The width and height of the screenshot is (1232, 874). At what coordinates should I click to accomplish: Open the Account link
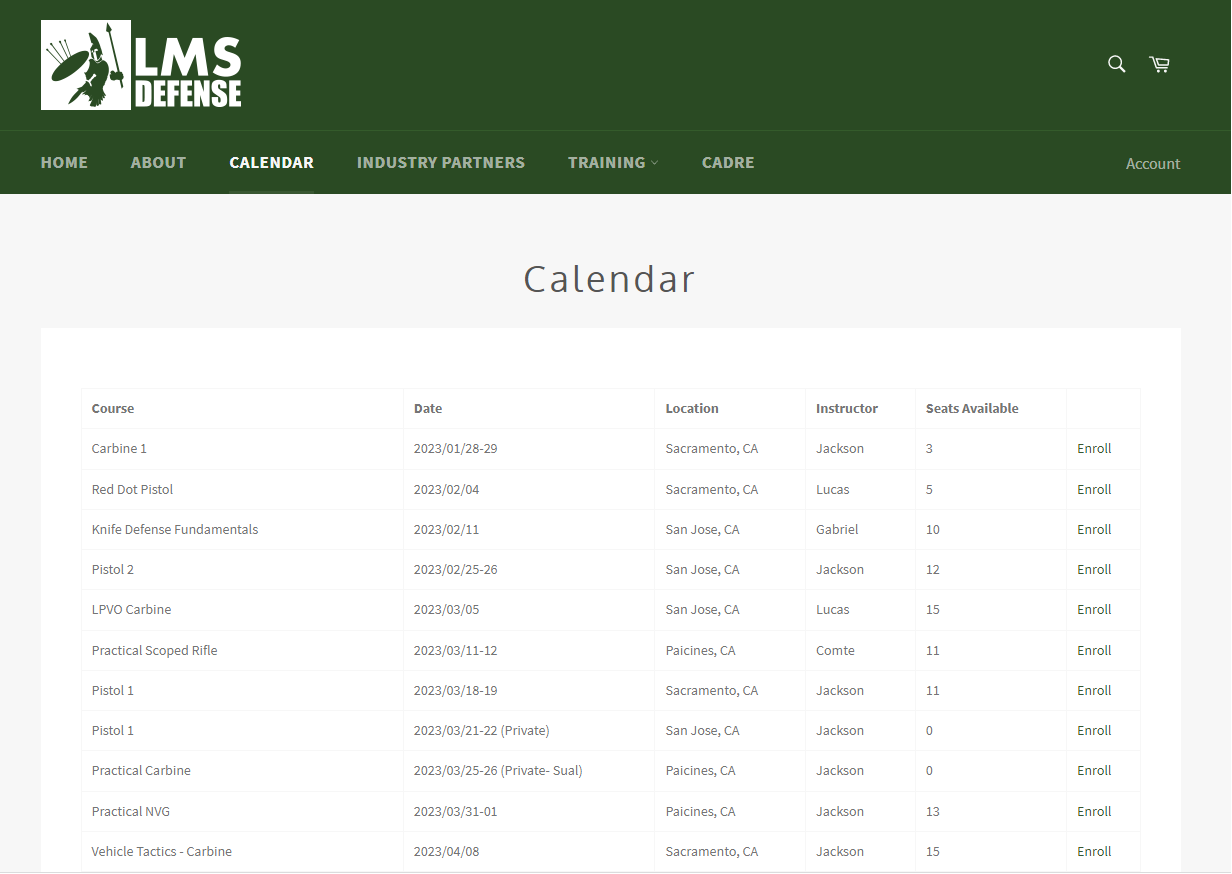tap(1152, 164)
